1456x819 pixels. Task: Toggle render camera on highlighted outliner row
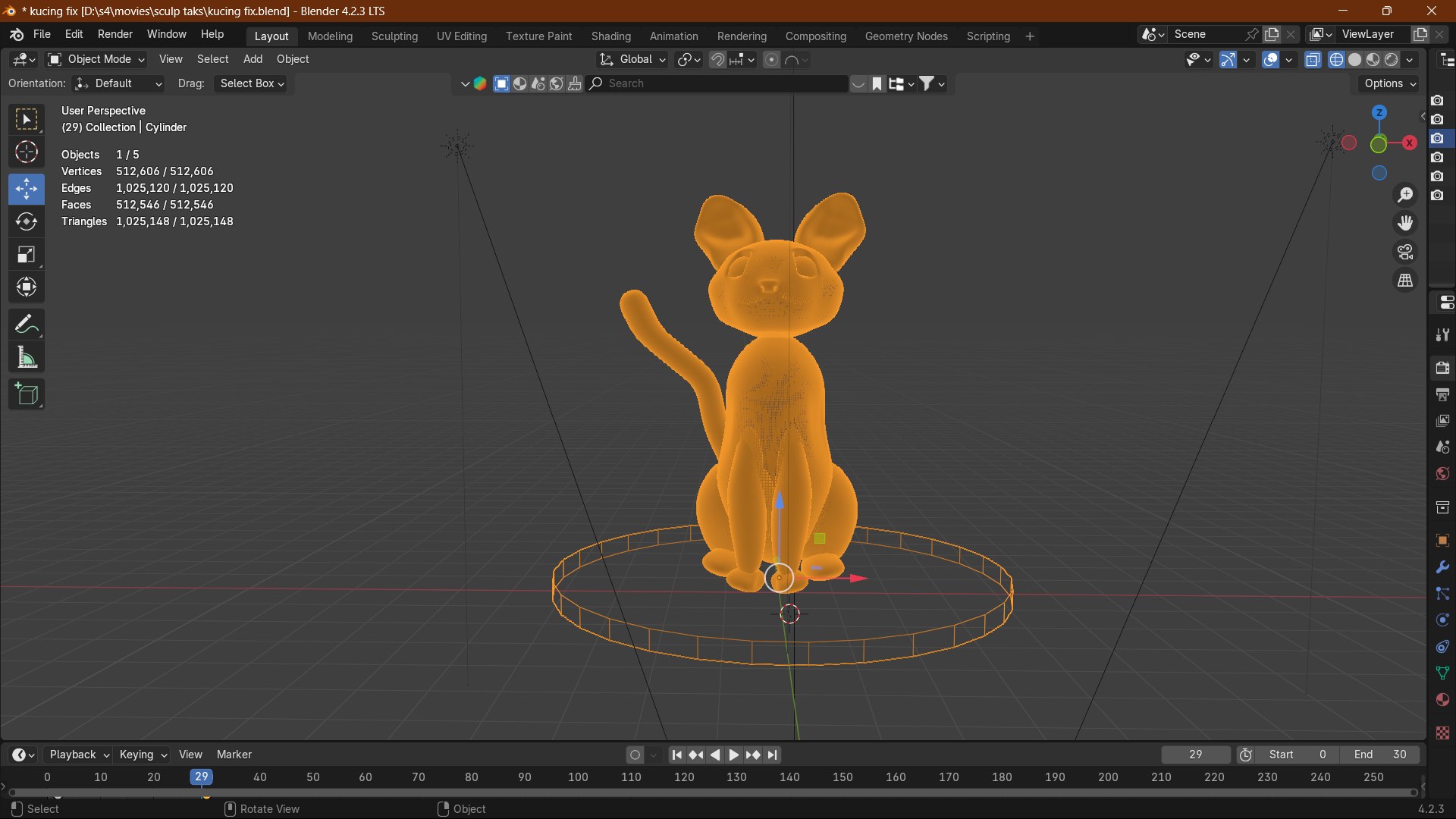1437,138
